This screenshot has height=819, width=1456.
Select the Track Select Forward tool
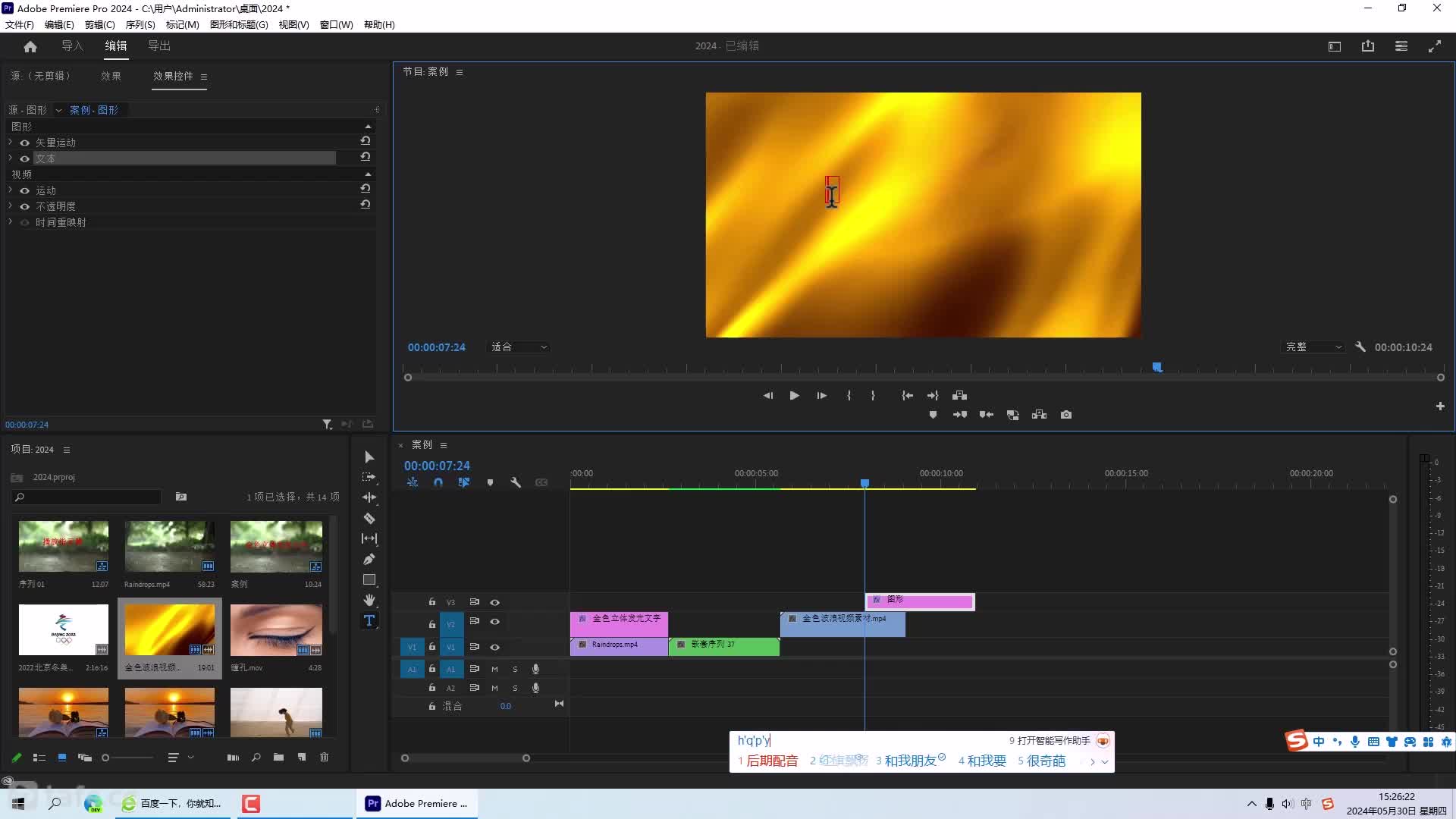369,477
